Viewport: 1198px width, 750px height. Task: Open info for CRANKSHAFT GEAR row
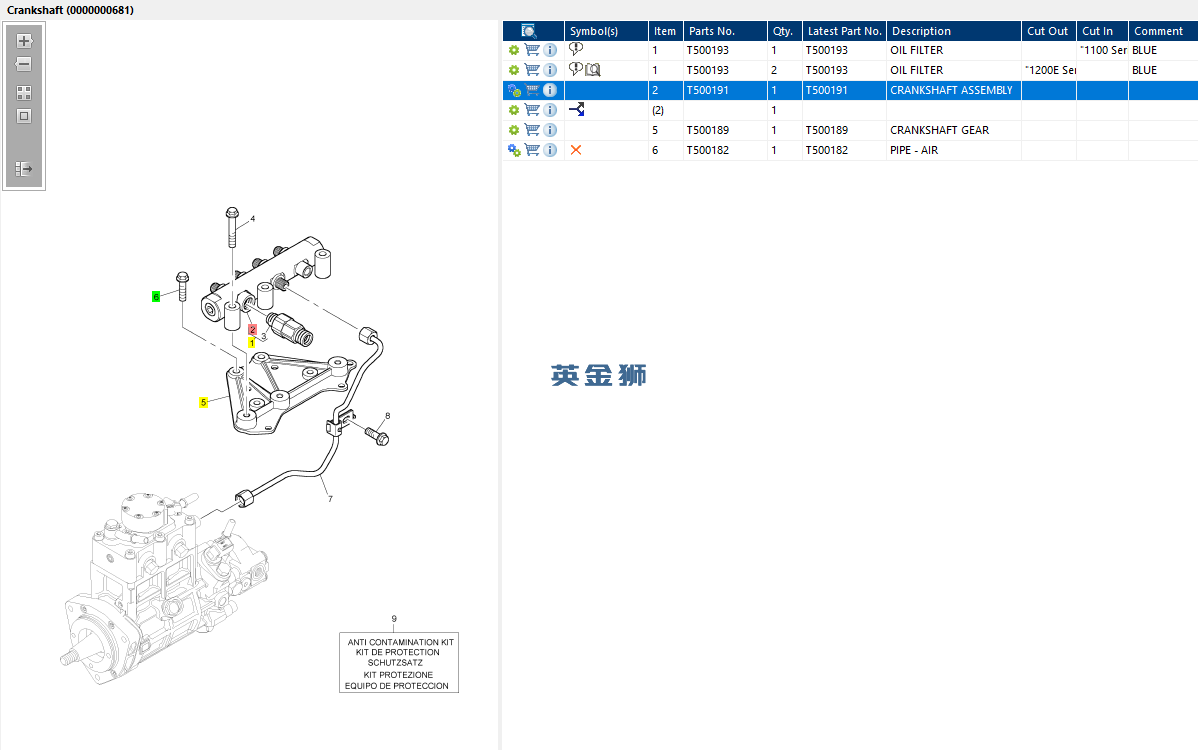[x=550, y=130]
